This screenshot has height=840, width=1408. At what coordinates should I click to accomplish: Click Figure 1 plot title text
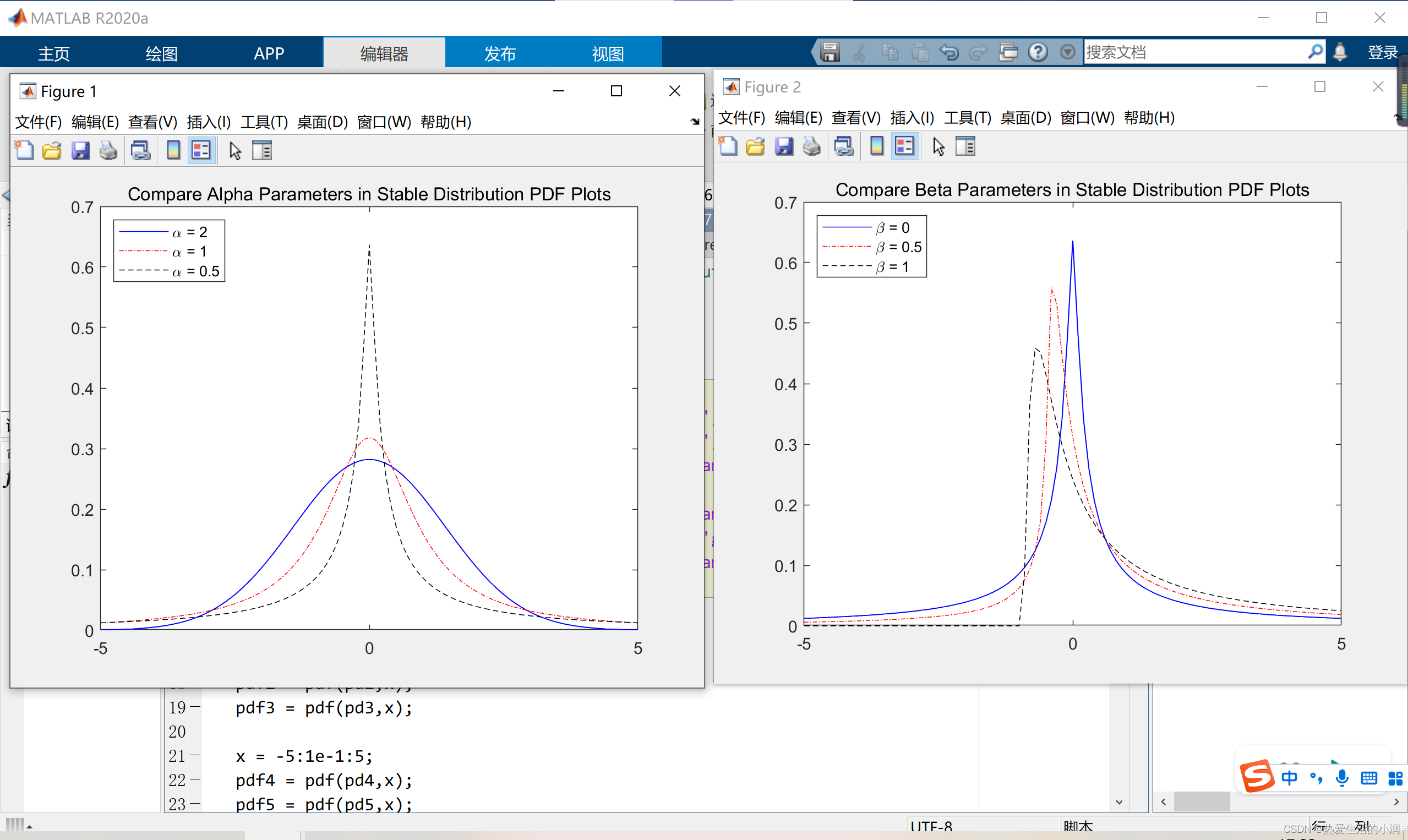coord(369,194)
